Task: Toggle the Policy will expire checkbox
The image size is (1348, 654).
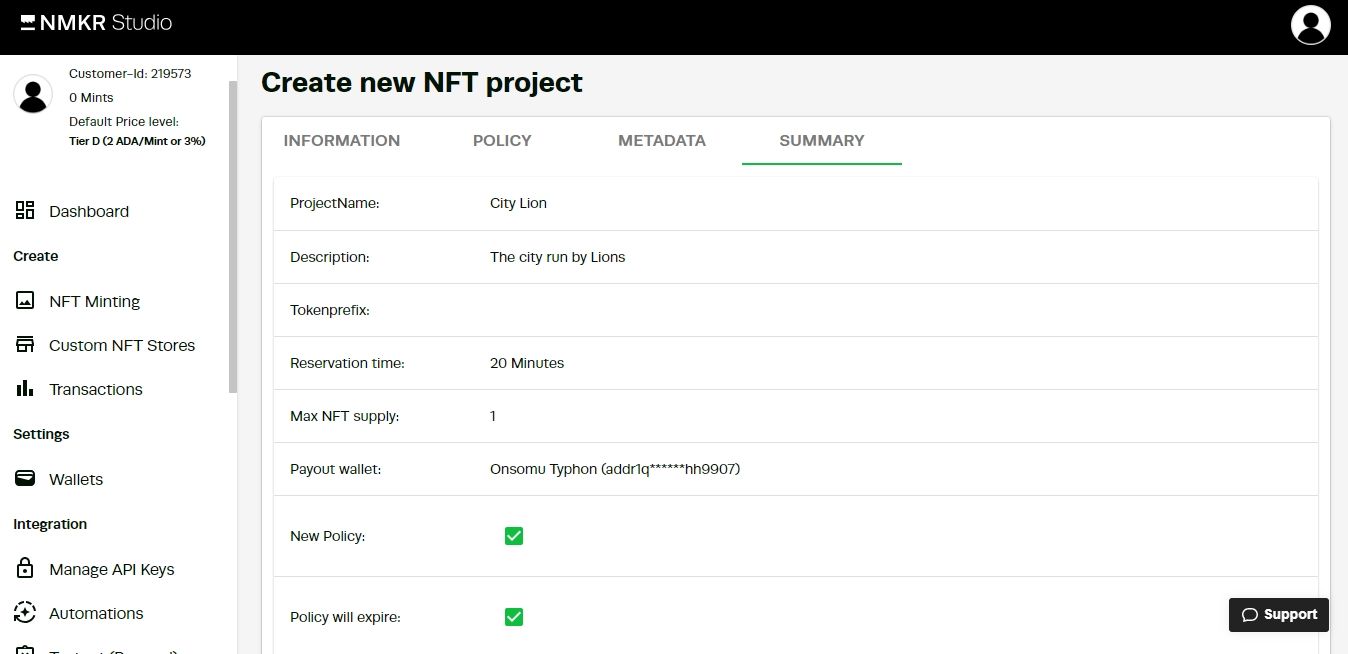Action: (514, 617)
